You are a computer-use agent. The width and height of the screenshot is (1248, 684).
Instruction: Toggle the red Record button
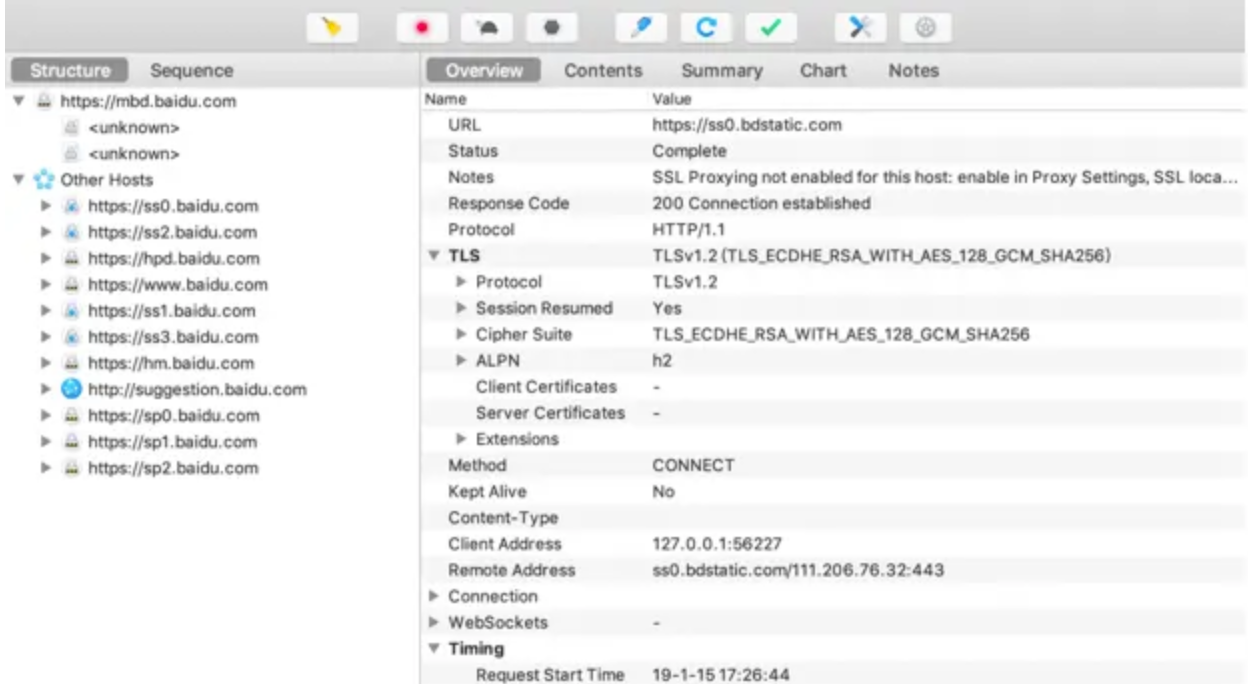point(424,27)
